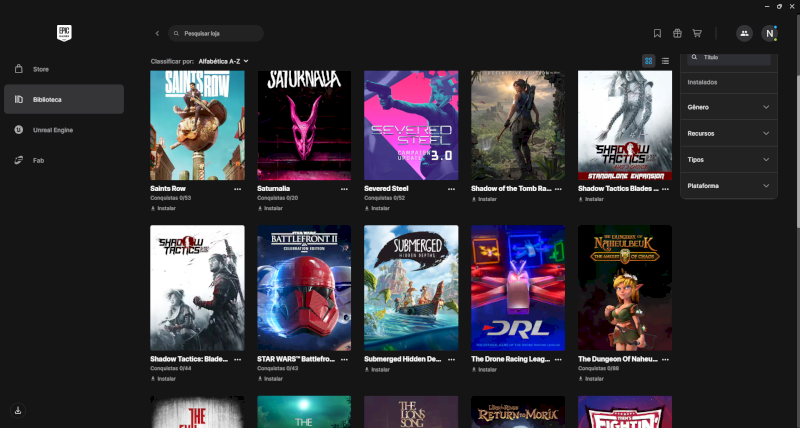The height and width of the screenshot is (428, 800).
Task: Open the friends list icon
Action: 744,33
